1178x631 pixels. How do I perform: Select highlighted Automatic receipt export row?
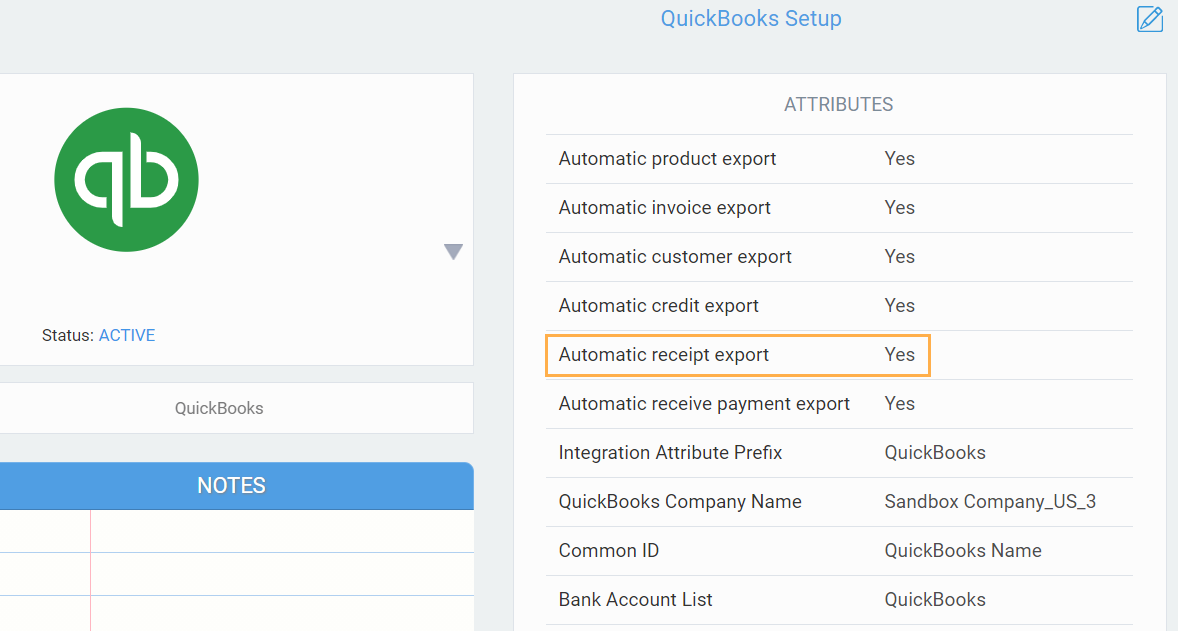(738, 355)
